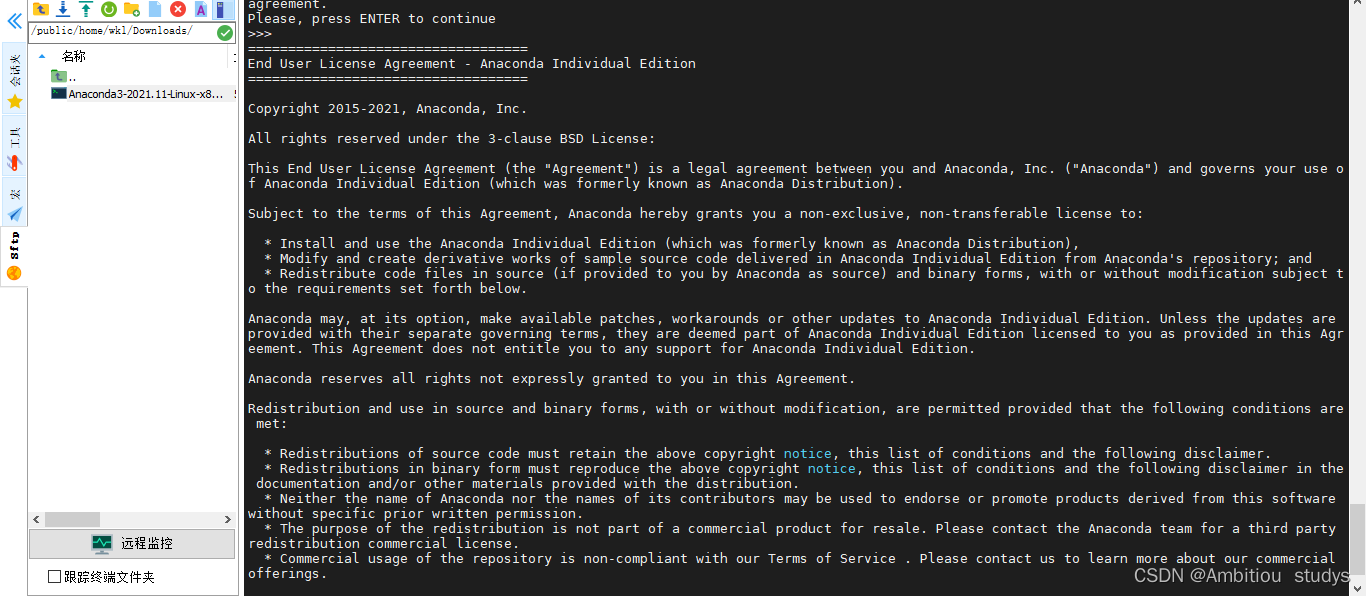The height and width of the screenshot is (596, 1366).
Task: Sort files by 名称 column header
Action: (74, 56)
